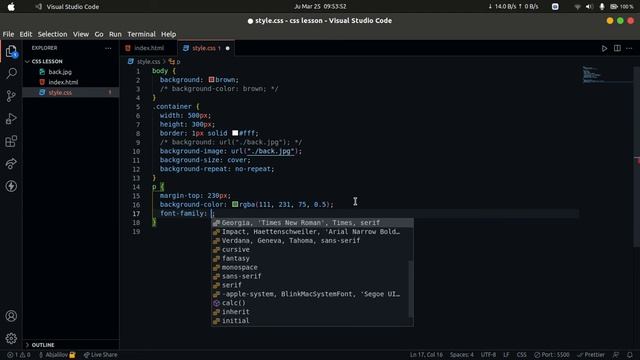This screenshot has height=360, width=640.
Task: Open the Help menu
Action: (168, 34)
